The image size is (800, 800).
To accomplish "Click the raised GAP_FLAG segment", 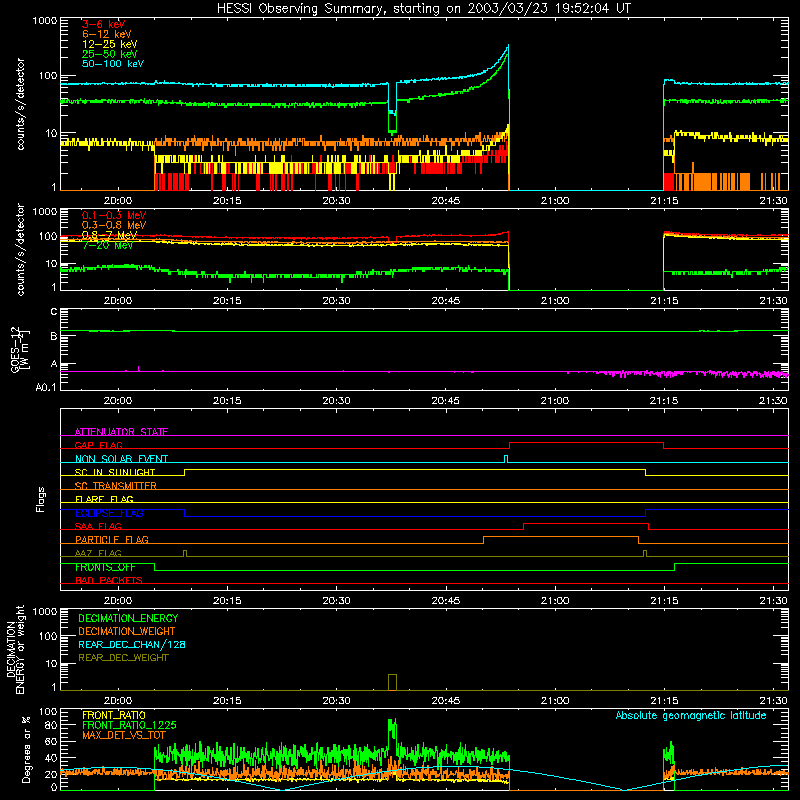I will 586,443.
